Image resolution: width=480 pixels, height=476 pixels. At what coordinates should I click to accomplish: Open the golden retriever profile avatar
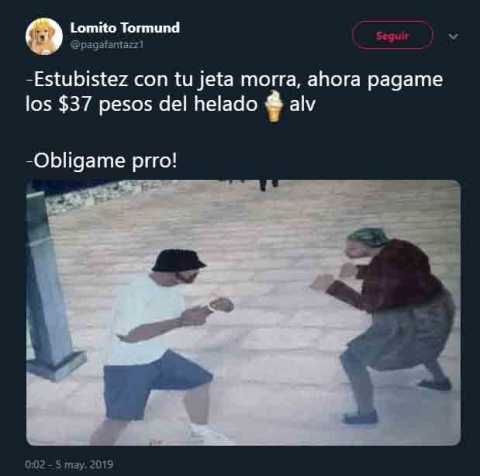click(44, 36)
